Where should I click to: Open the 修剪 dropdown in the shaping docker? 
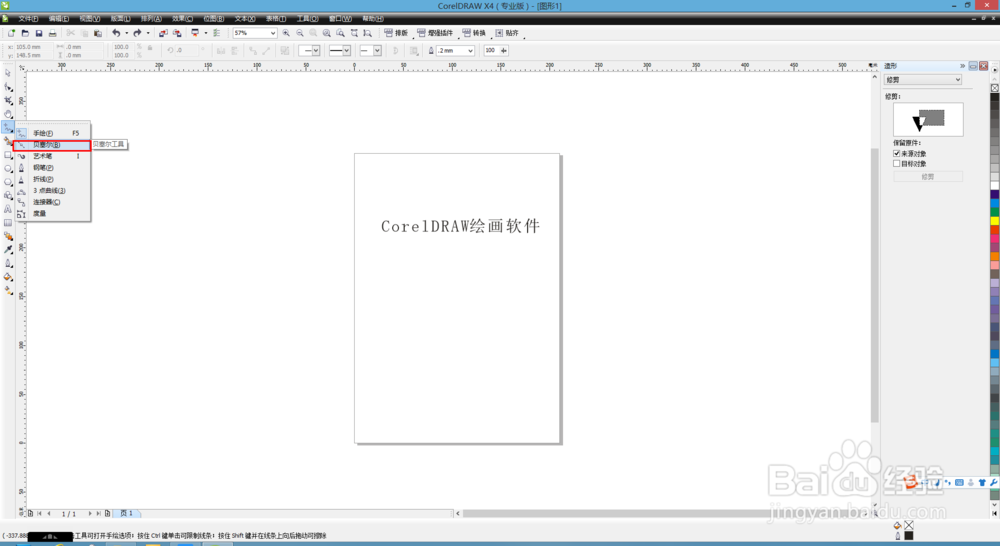pyautogui.click(x=923, y=80)
